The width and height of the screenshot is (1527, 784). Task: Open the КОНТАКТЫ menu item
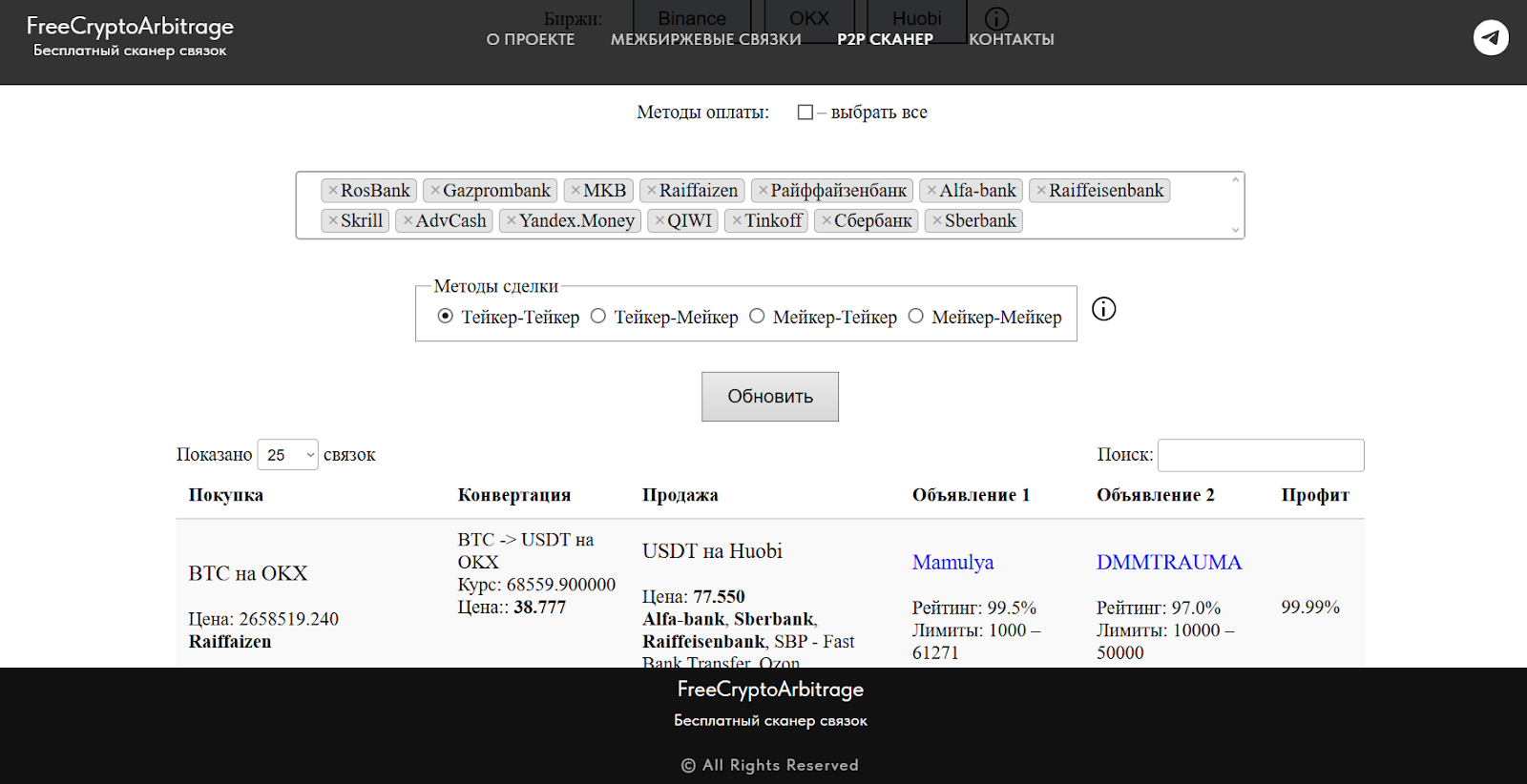pyautogui.click(x=1012, y=39)
